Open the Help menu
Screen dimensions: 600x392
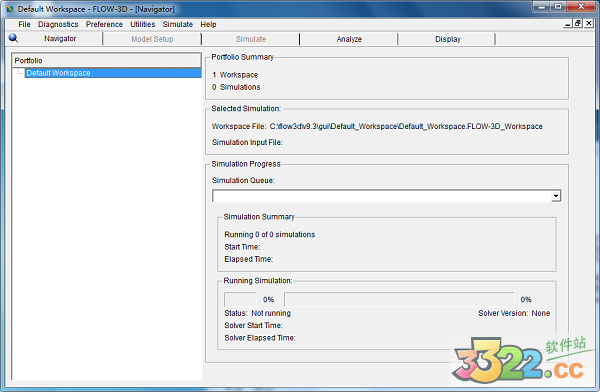click(x=208, y=24)
